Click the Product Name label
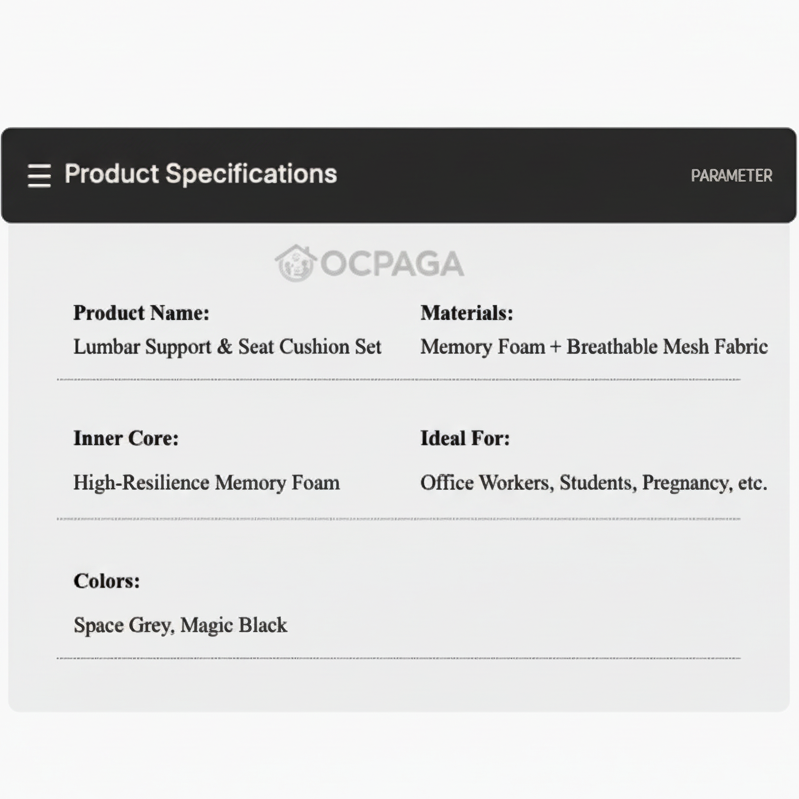Screen dimensions: 799x799 pyautogui.click(x=141, y=313)
